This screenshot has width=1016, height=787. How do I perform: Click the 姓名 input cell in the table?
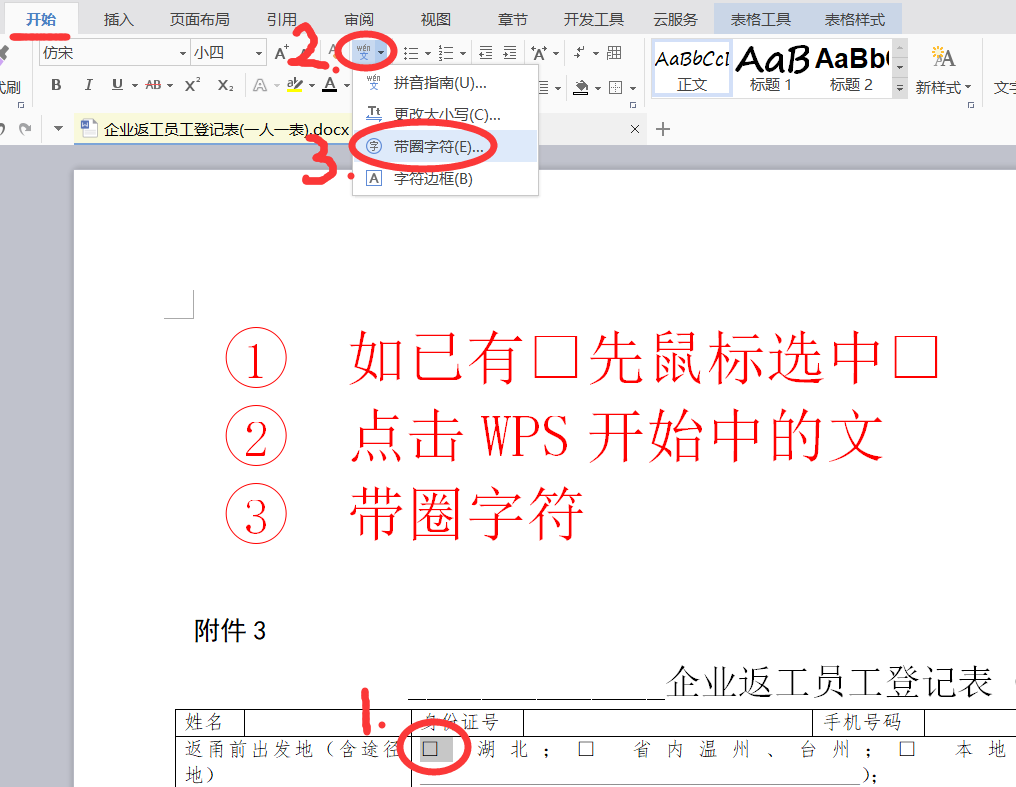(327, 722)
